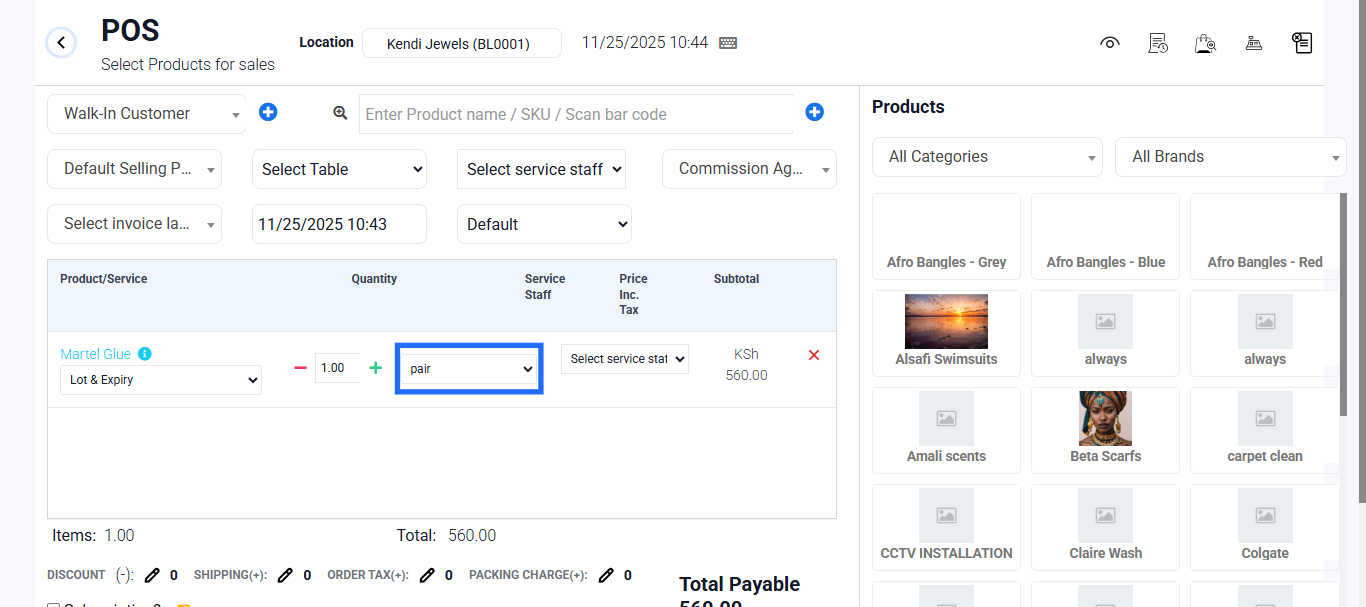Edit shipping with pencil icon
This screenshot has width=1366, height=607.
[x=286, y=575]
